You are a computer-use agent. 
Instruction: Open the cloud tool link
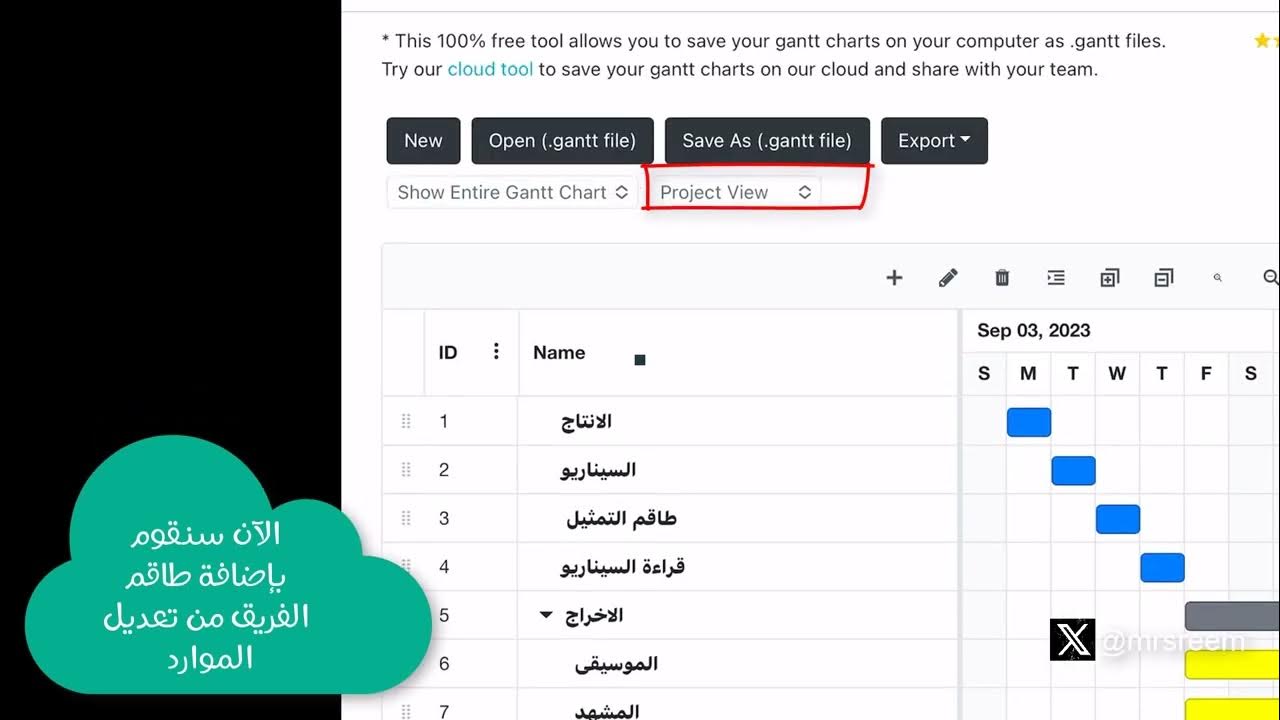[x=489, y=69]
